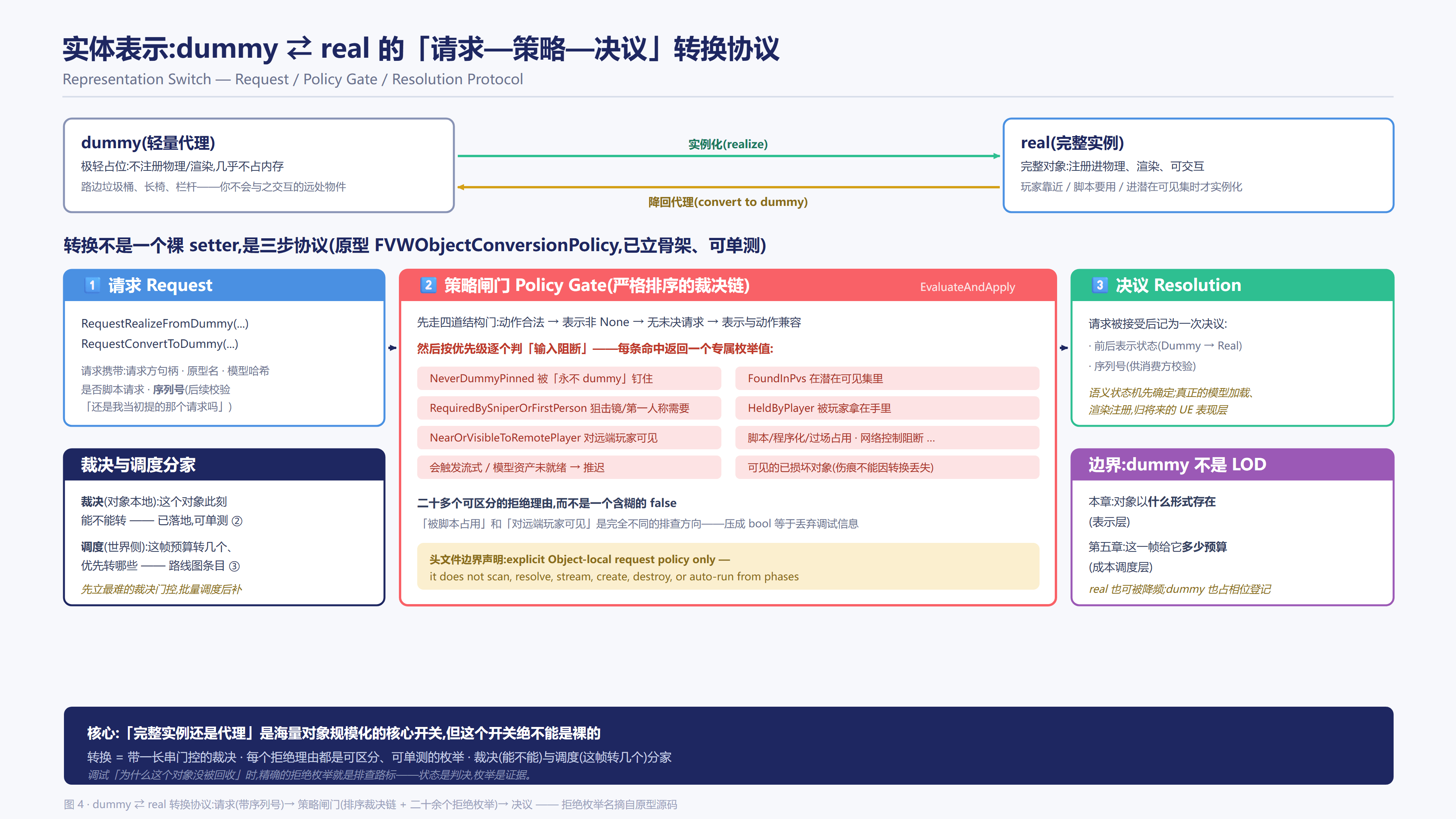Click the FoundInPvs 在潜在可见集里 pill
Viewport: 1456px width, 819px height.
(x=887, y=378)
